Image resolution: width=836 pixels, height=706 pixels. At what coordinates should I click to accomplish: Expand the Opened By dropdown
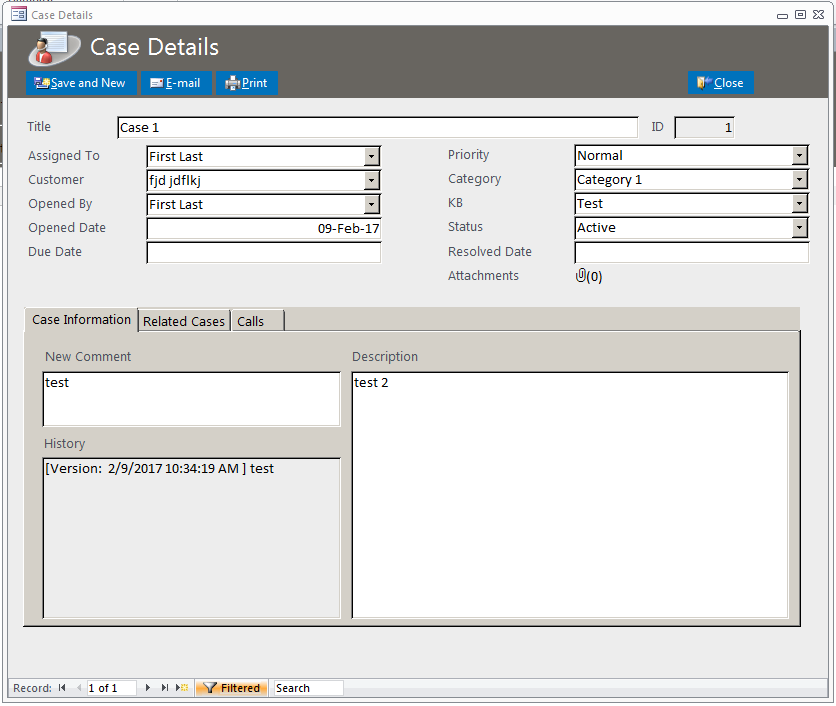372,205
